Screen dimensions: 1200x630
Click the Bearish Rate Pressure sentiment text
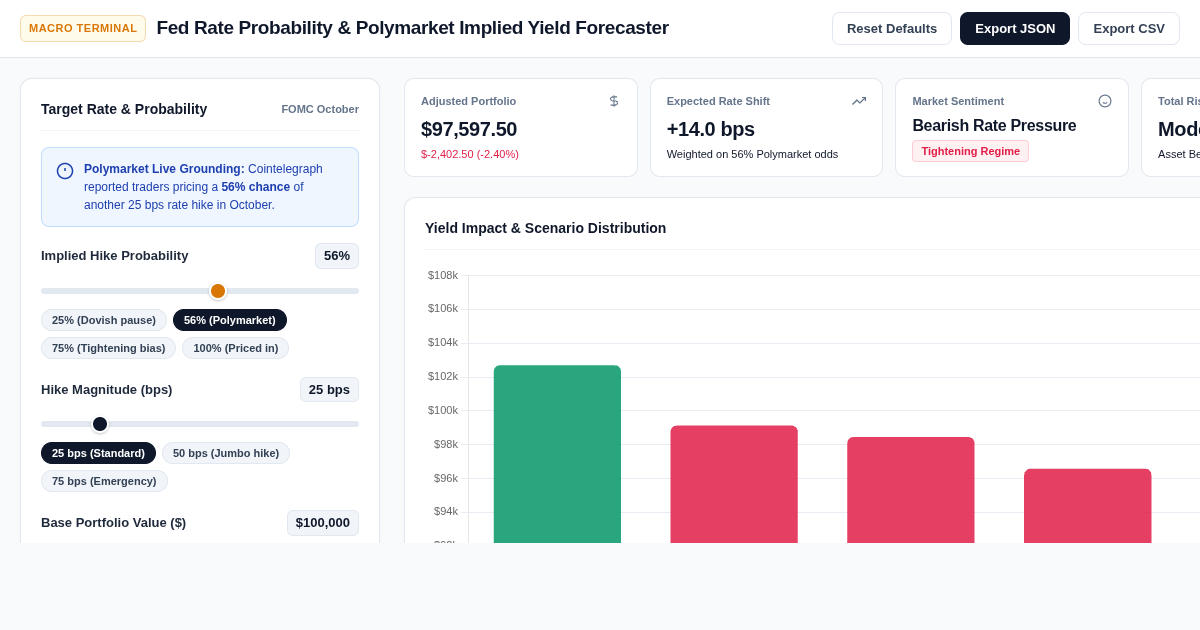[994, 126]
